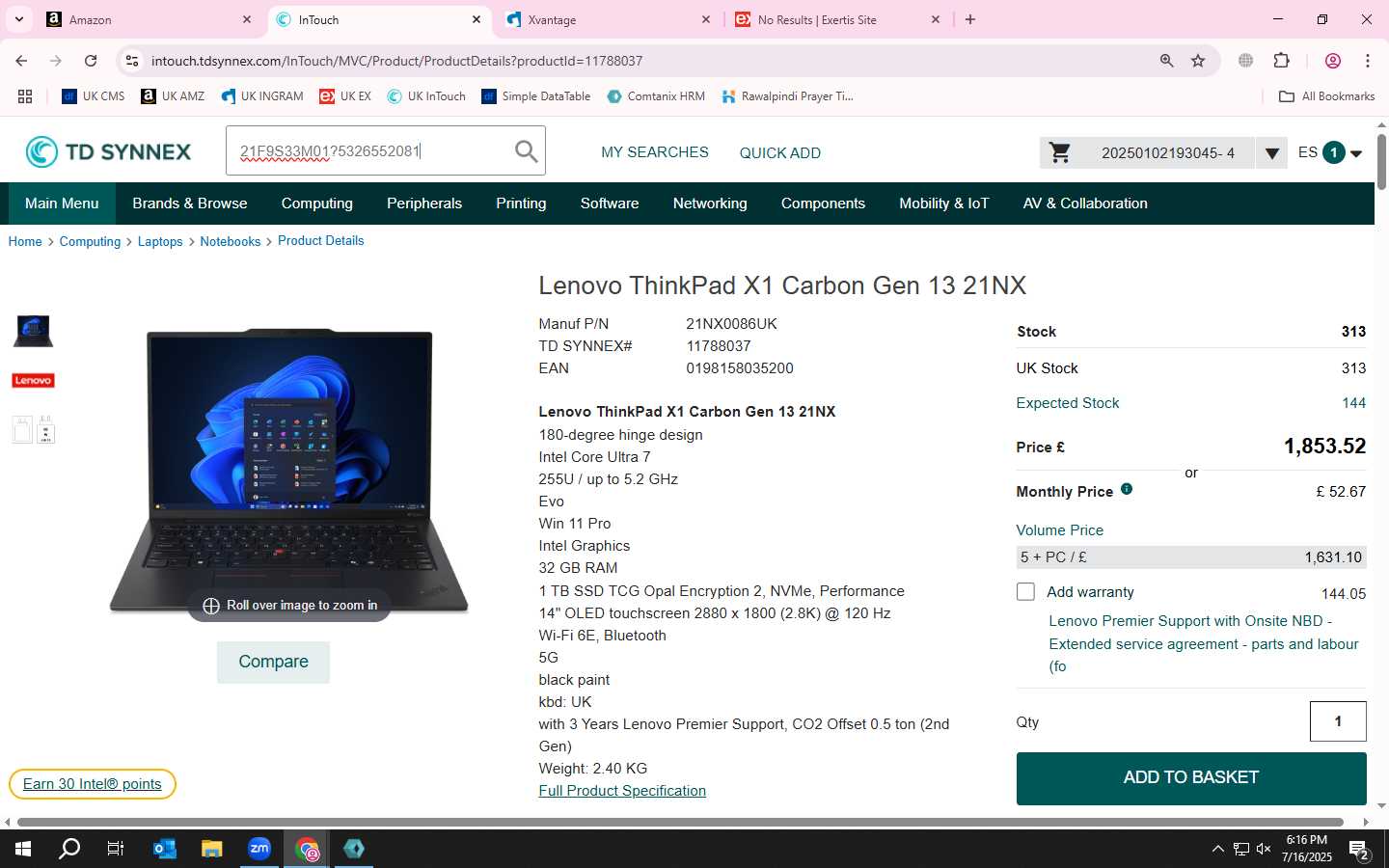Reload the page with the refresh icon
The image size is (1389, 868).
[91, 61]
